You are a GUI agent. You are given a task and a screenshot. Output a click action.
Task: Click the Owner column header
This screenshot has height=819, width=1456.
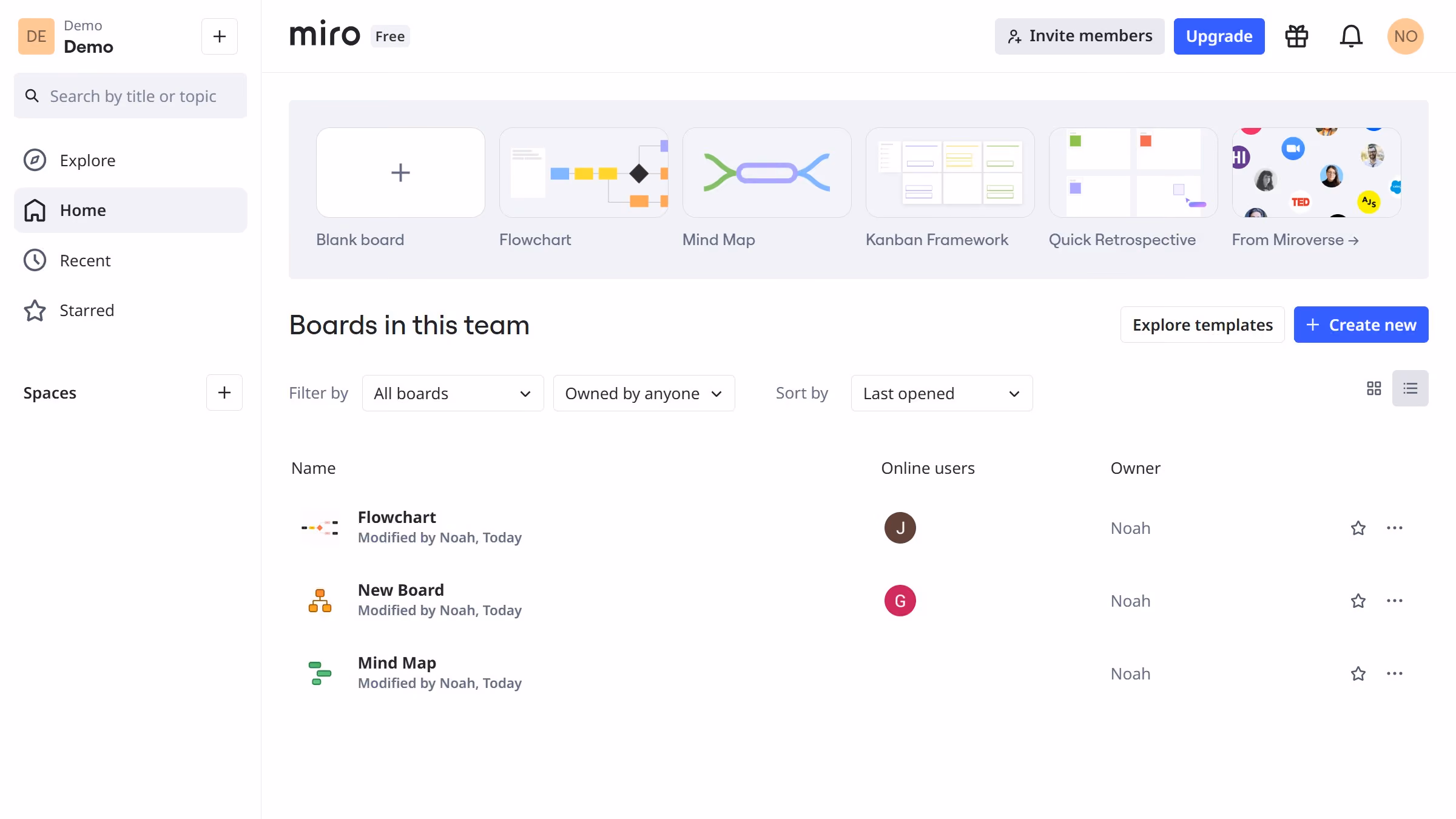(1135, 468)
